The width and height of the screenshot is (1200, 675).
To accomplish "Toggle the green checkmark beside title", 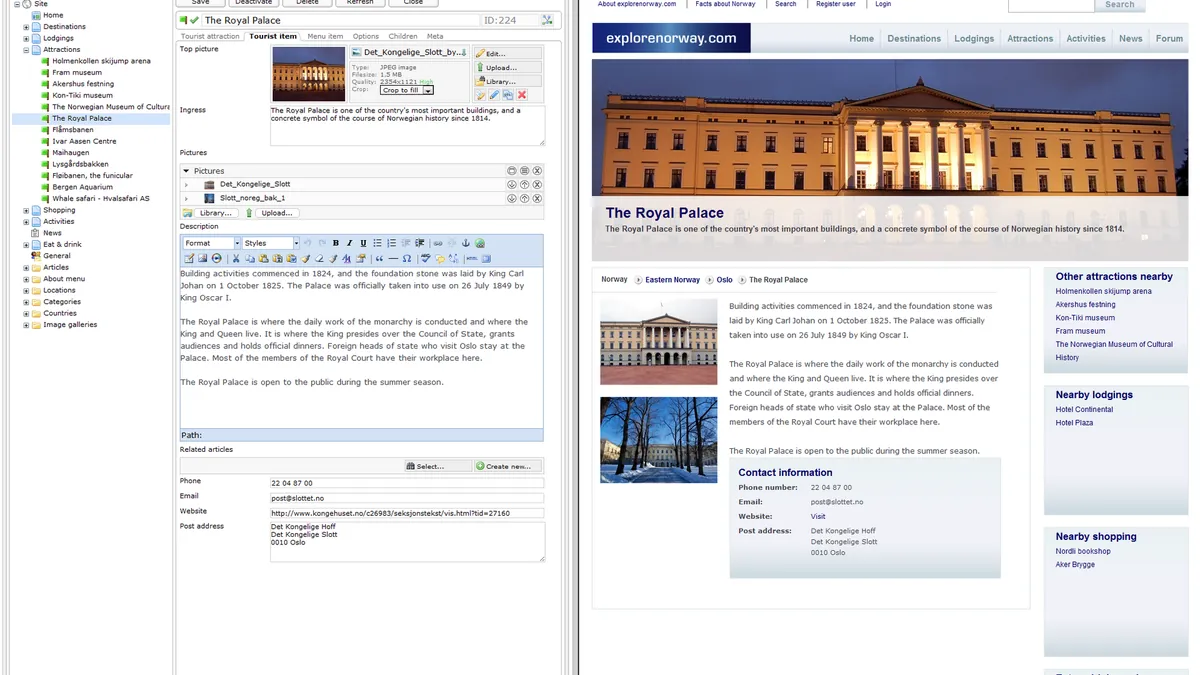I will pyautogui.click(x=195, y=20).
